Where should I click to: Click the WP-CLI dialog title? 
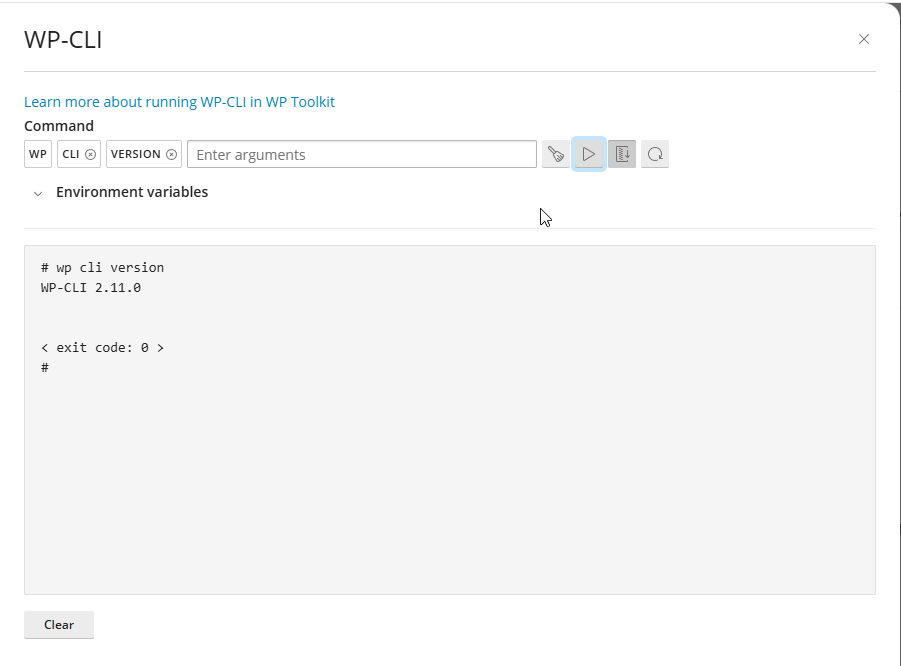[63, 40]
